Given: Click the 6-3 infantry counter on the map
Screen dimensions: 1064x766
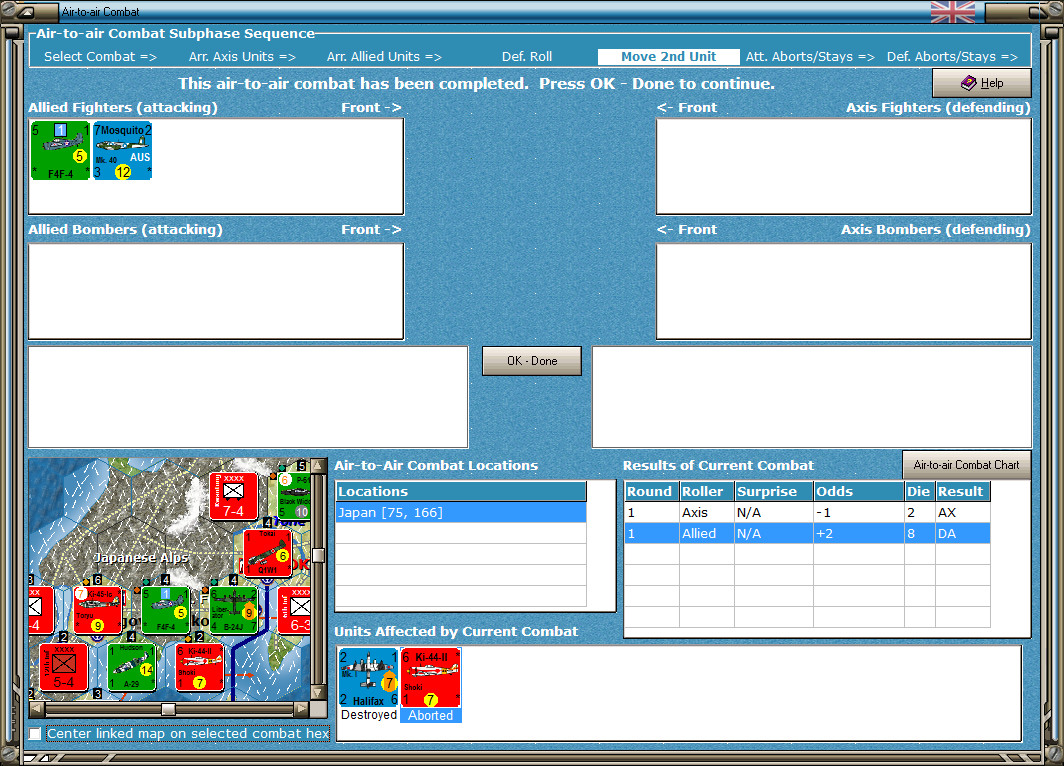Looking at the screenshot, I should pos(295,610).
